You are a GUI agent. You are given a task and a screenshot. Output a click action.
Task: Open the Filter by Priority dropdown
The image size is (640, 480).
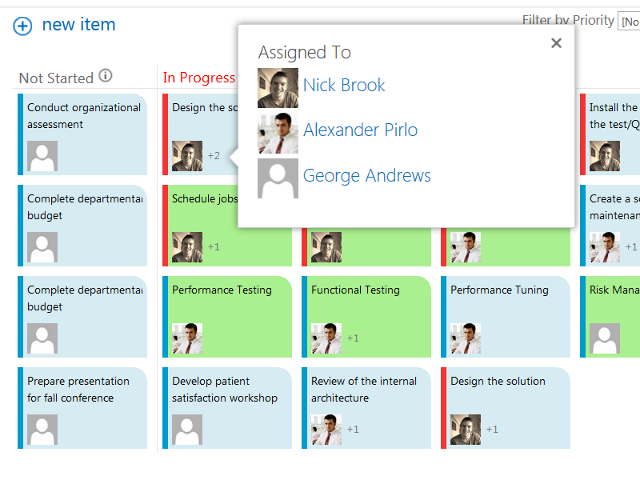tap(629, 21)
